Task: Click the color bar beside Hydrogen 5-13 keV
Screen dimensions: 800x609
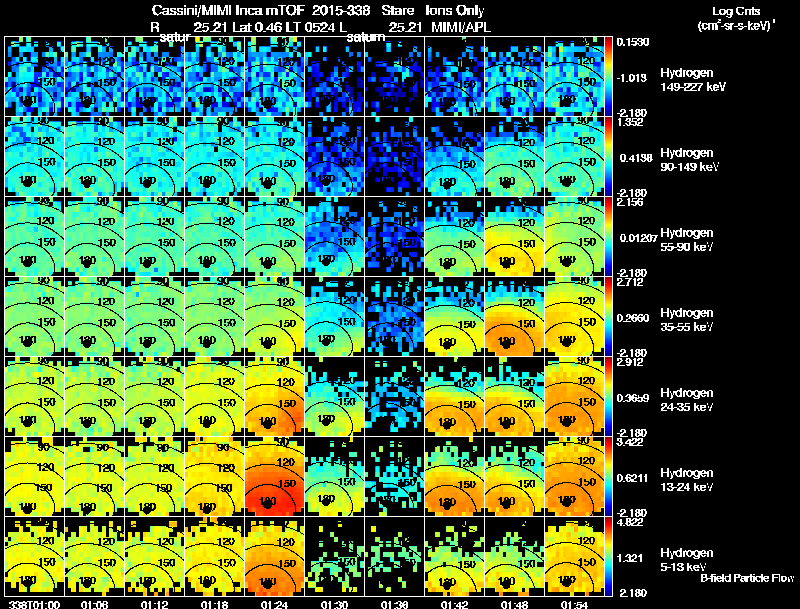Action: pos(608,556)
